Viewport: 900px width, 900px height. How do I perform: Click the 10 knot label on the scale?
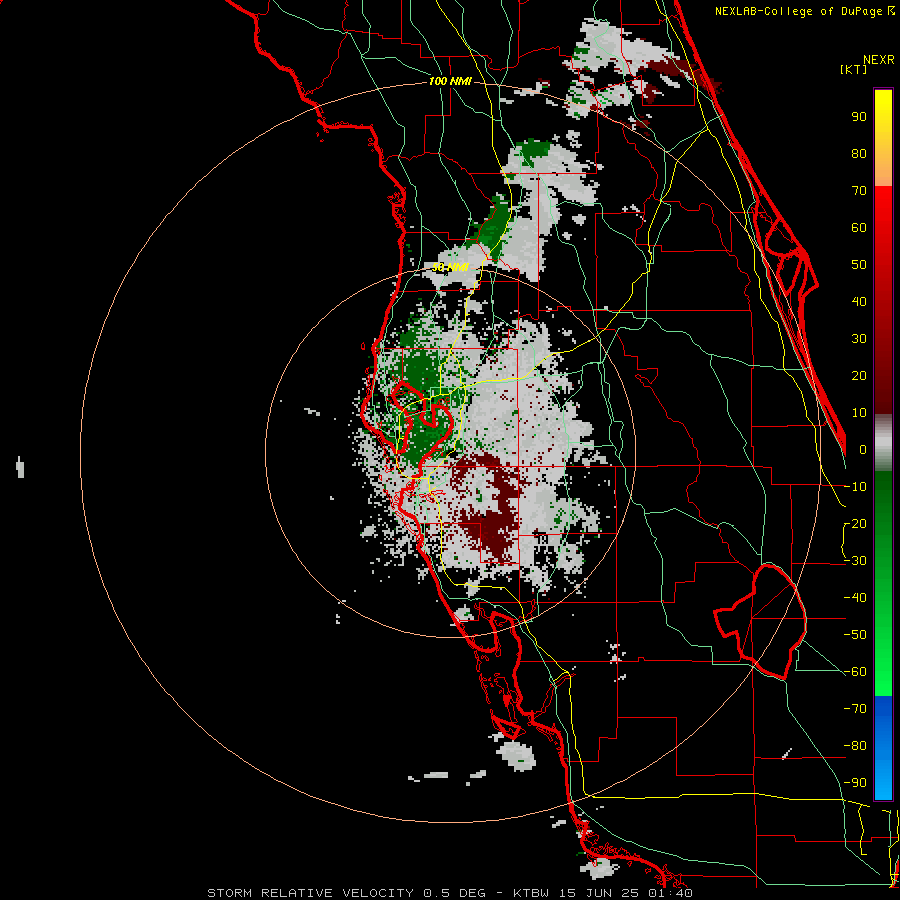tap(859, 413)
